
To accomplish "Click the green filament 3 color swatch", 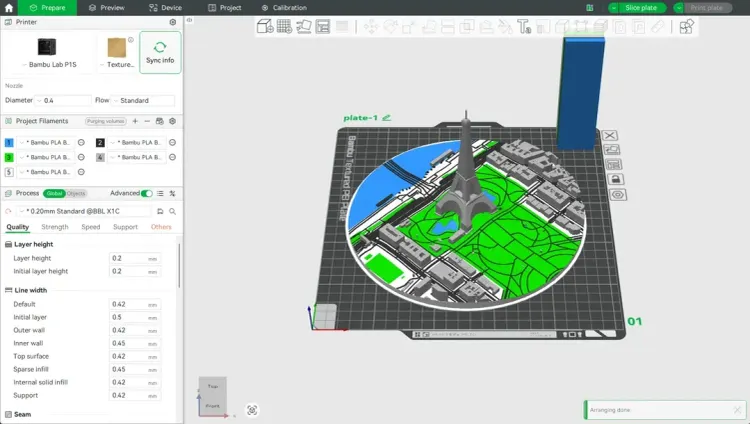I will [9, 157].
